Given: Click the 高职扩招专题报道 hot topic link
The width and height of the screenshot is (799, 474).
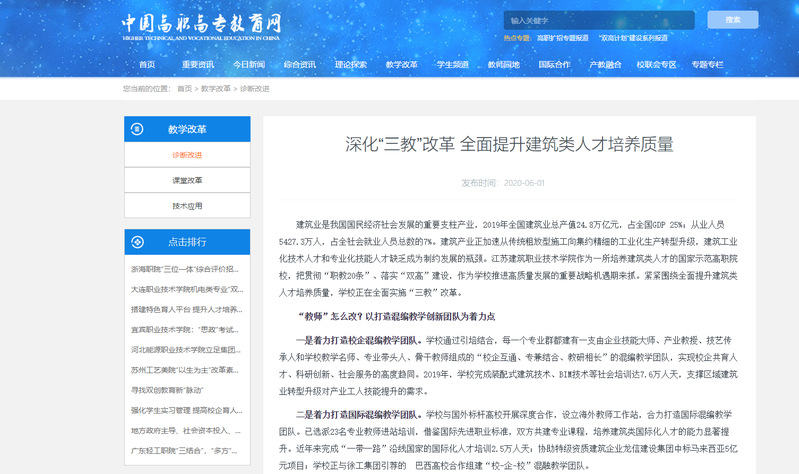Looking at the screenshot, I should [565, 37].
